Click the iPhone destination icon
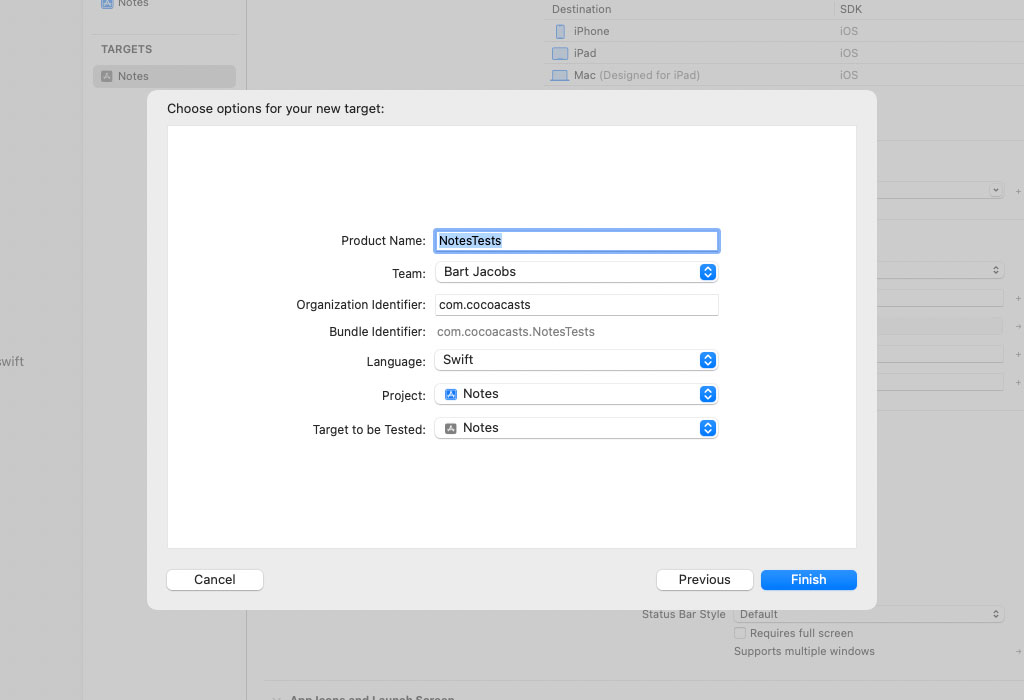 tap(560, 32)
